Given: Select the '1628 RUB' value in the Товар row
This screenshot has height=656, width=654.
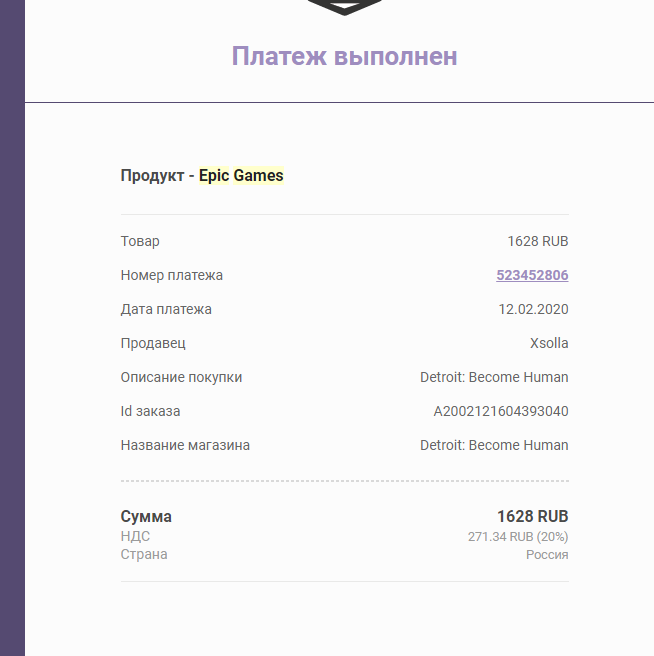Looking at the screenshot, I should pyautogui.click(x=538, y=241).
